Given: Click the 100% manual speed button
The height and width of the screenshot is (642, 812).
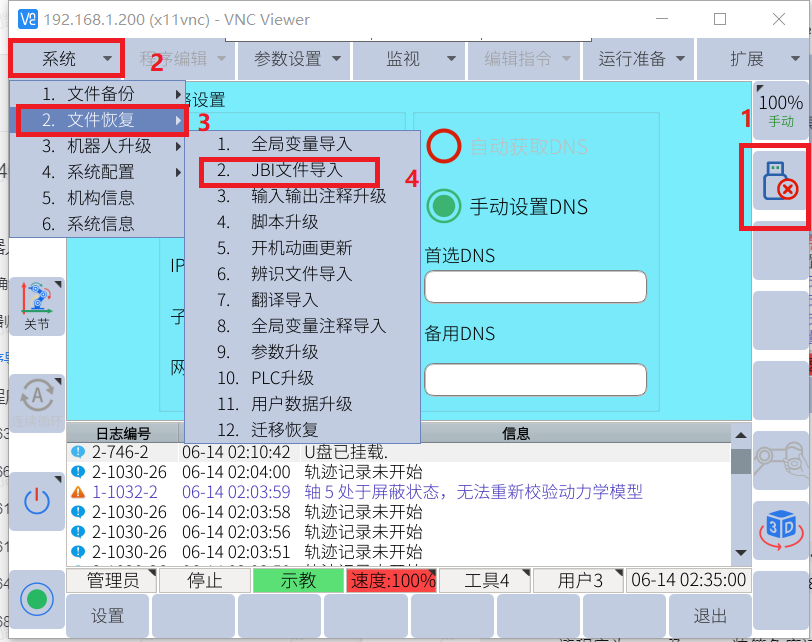Looking at the screenshot, I should point(780,109).
